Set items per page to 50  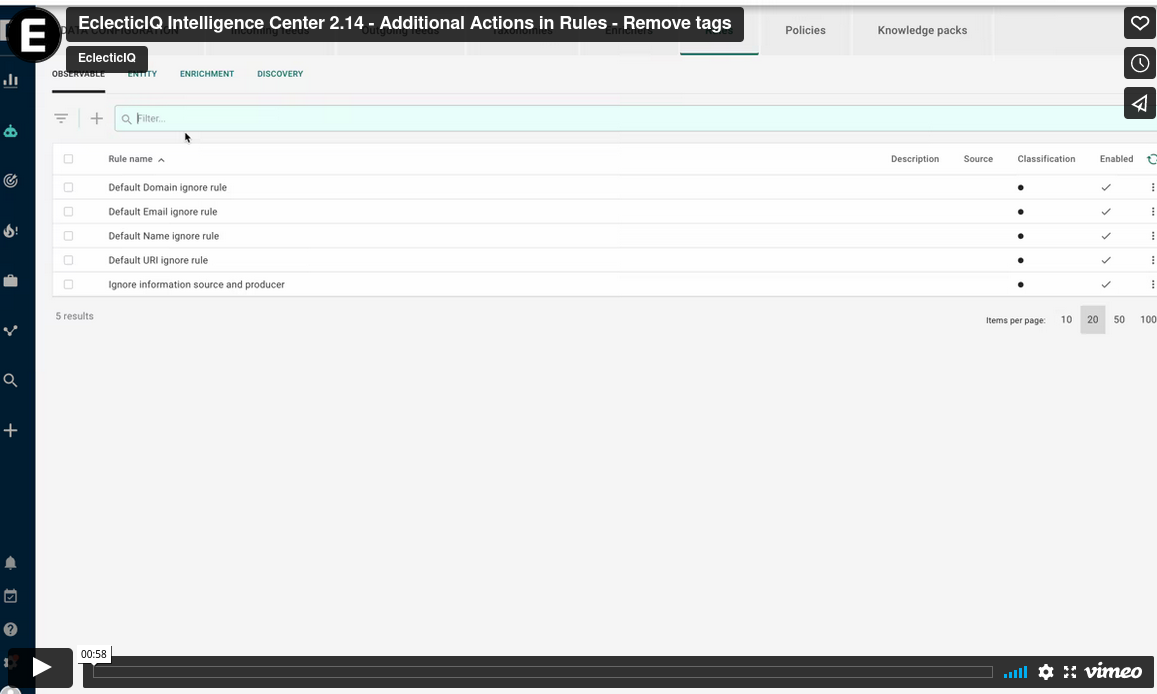click(1119, 319)
